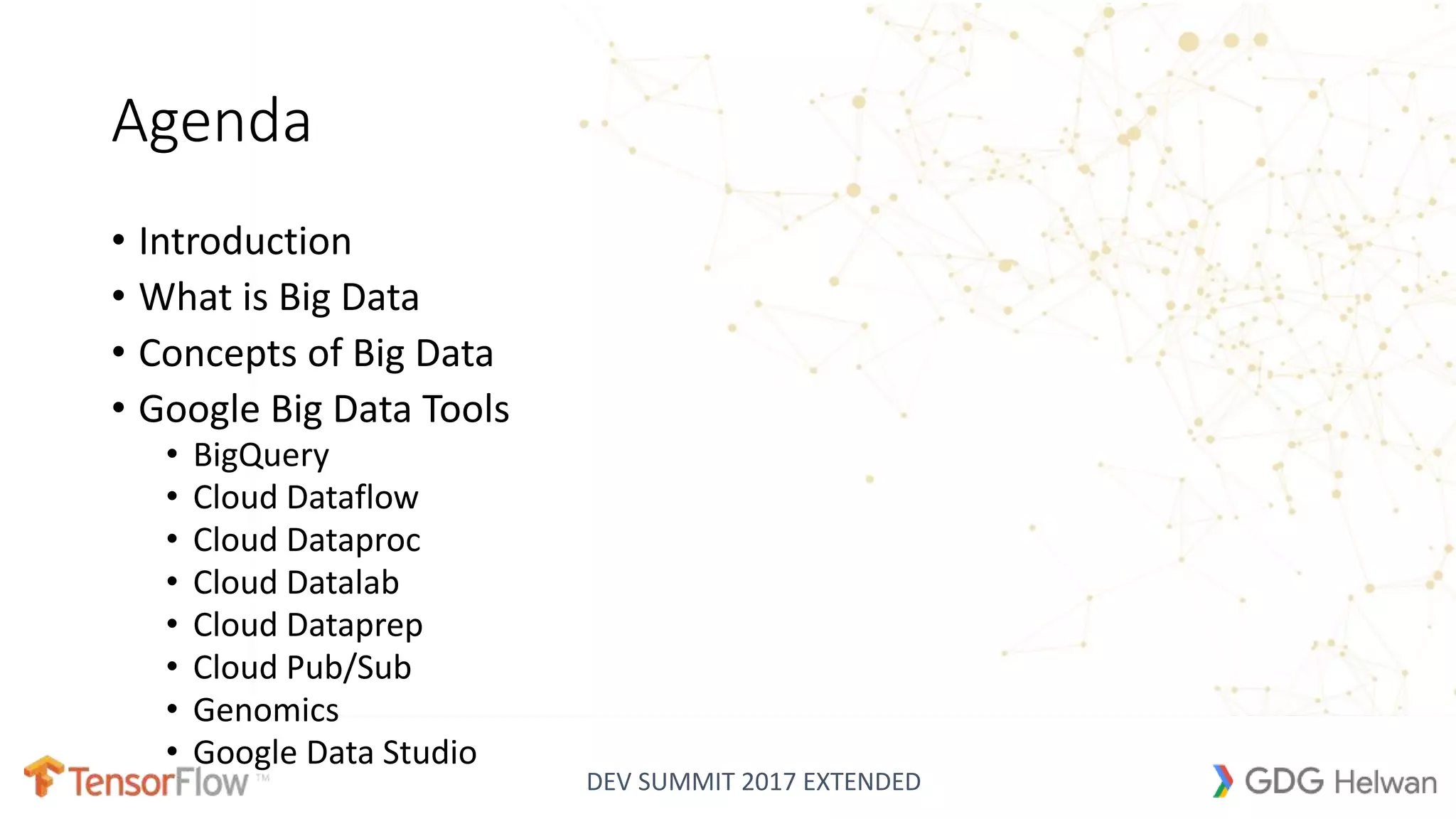The width and height of the screenshot is (1456, 819).
Task: Click the GDG Helwan text label
Action: (1341, 781)
